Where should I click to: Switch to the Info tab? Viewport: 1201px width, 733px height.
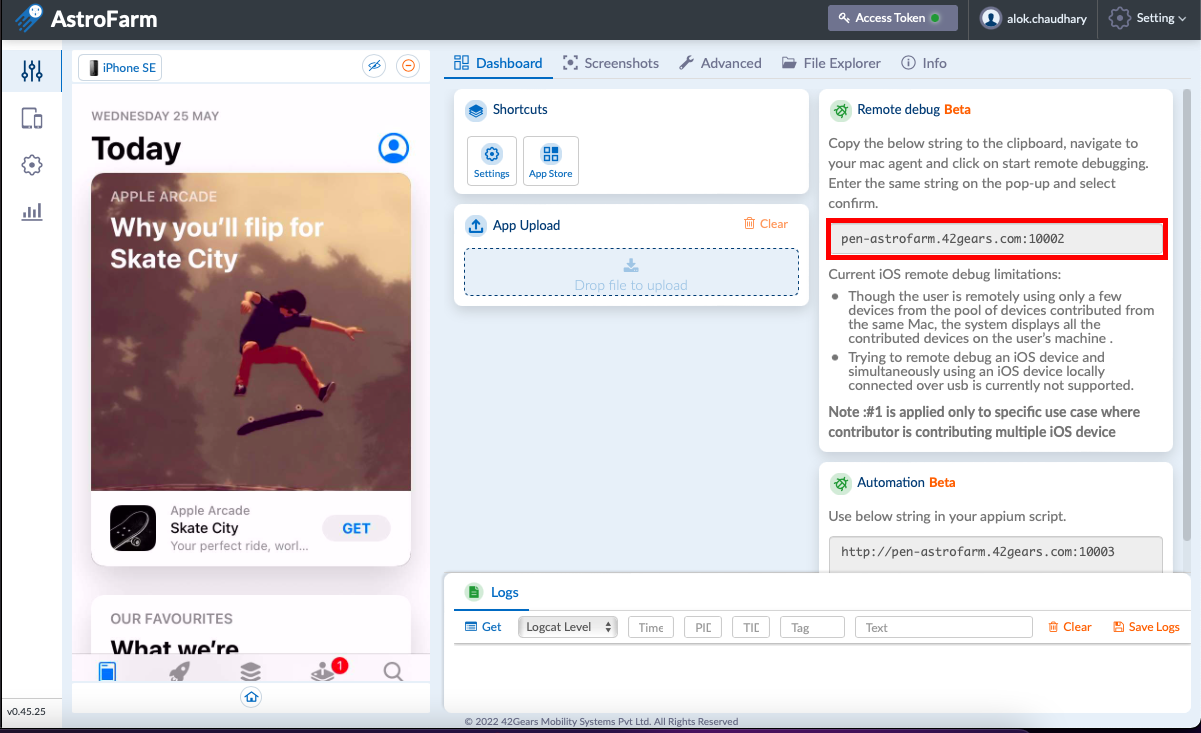pyautogui.click(x=924, y=63)
